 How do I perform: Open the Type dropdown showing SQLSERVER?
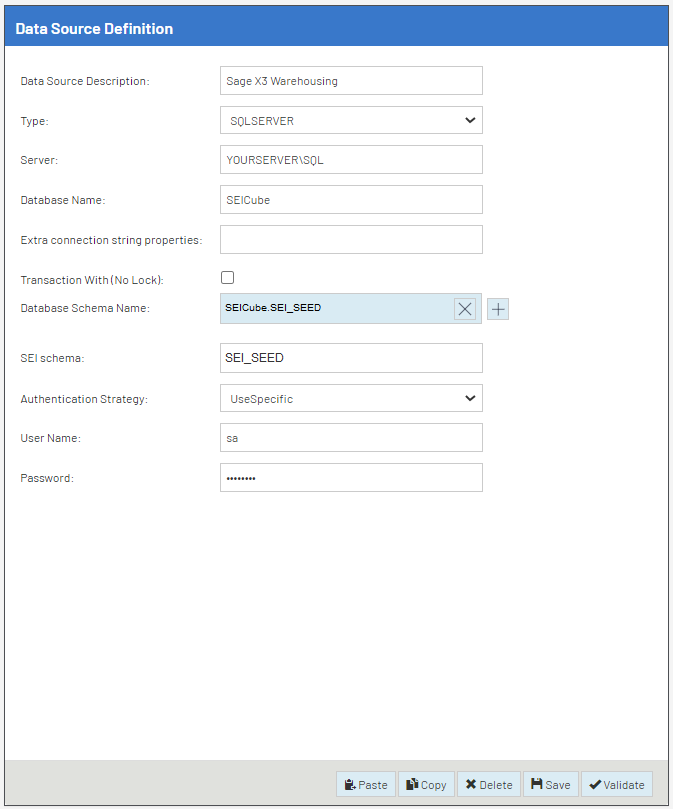pos(351,121)
